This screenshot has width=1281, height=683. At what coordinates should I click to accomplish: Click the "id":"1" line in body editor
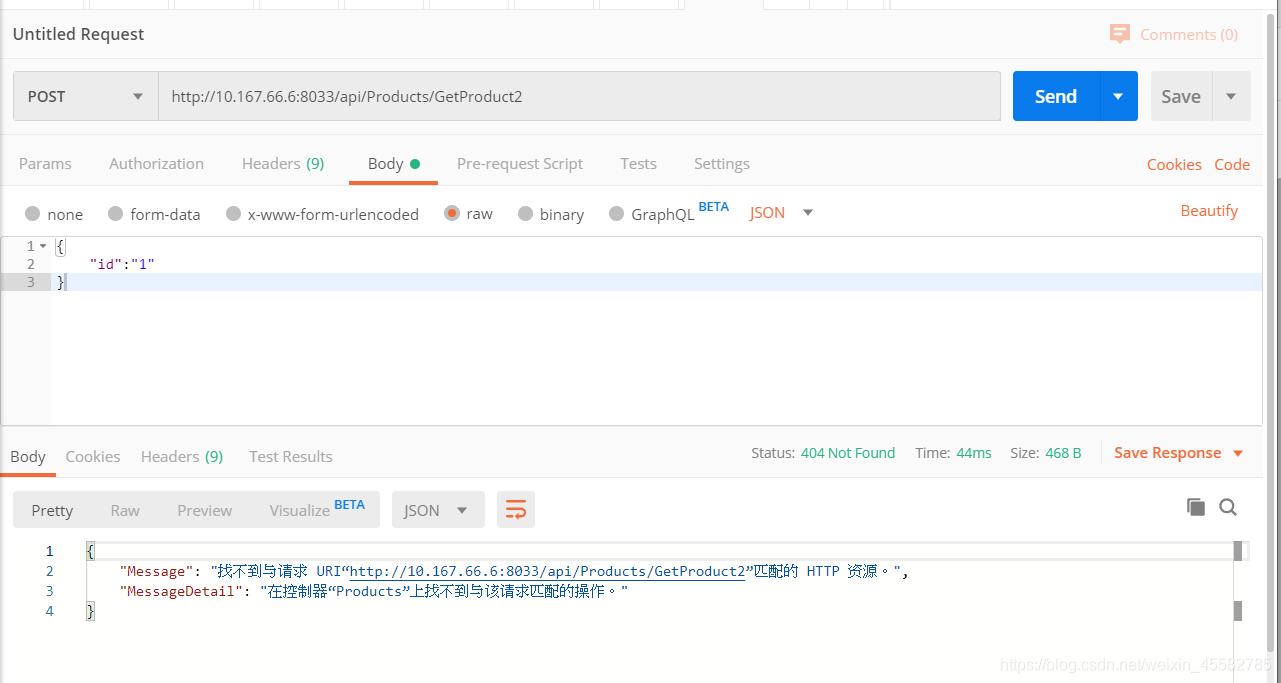[122, 264]
